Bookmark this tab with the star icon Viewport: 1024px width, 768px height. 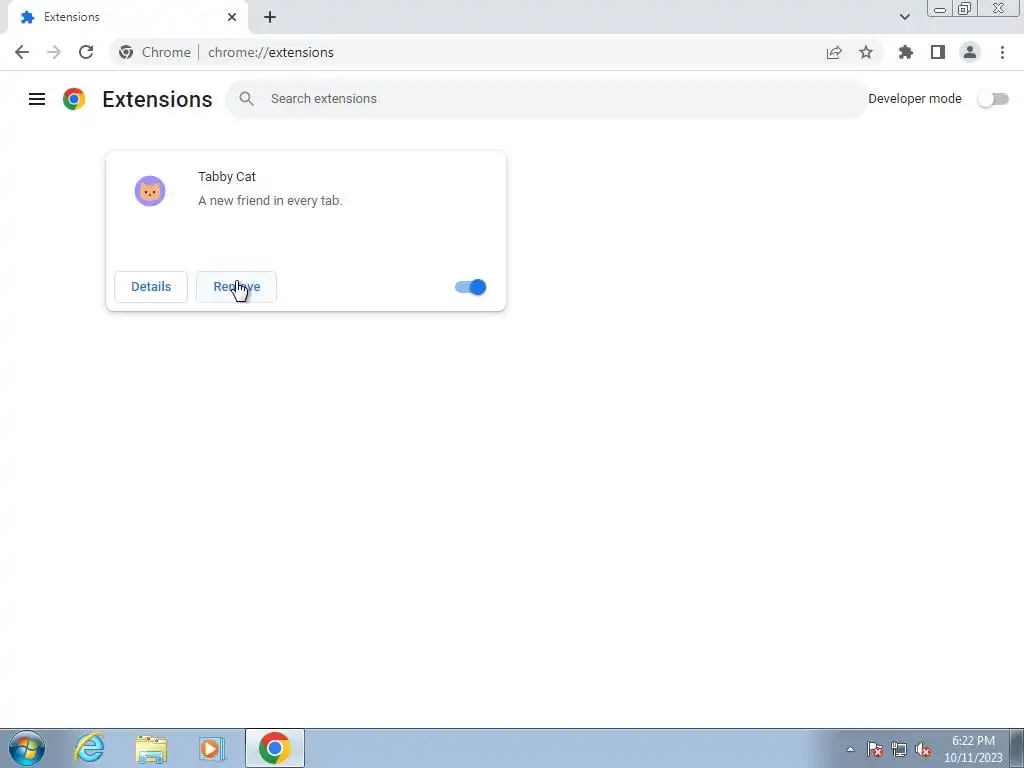[x=866, y=52]
